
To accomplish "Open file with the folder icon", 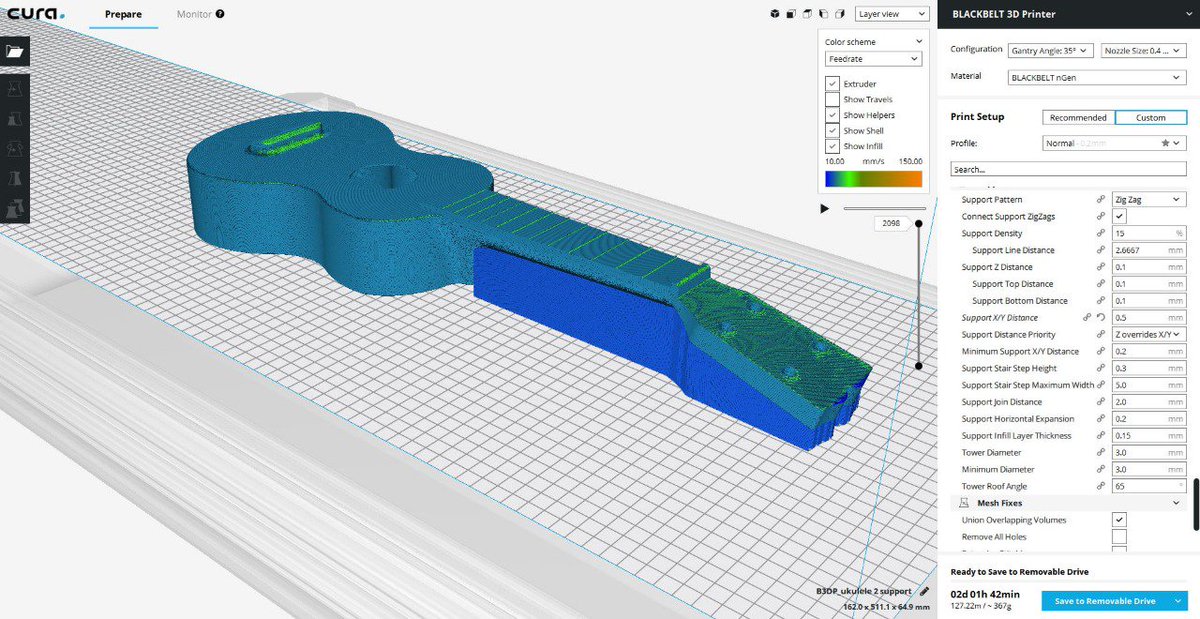I will [15, 52].
